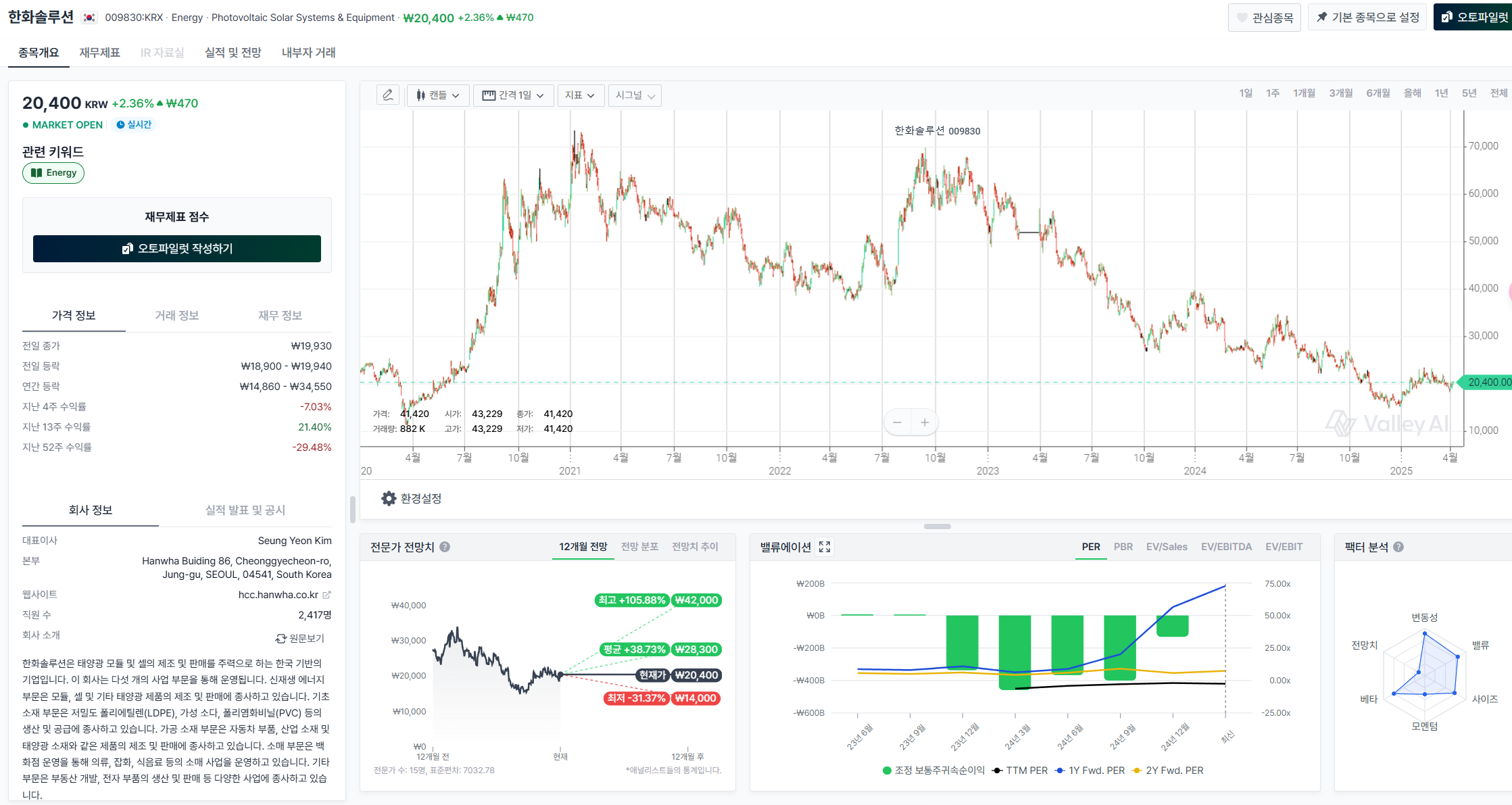Open the 간격 1일 interval dropdown

pyautogui.click(x=513, y=95)
